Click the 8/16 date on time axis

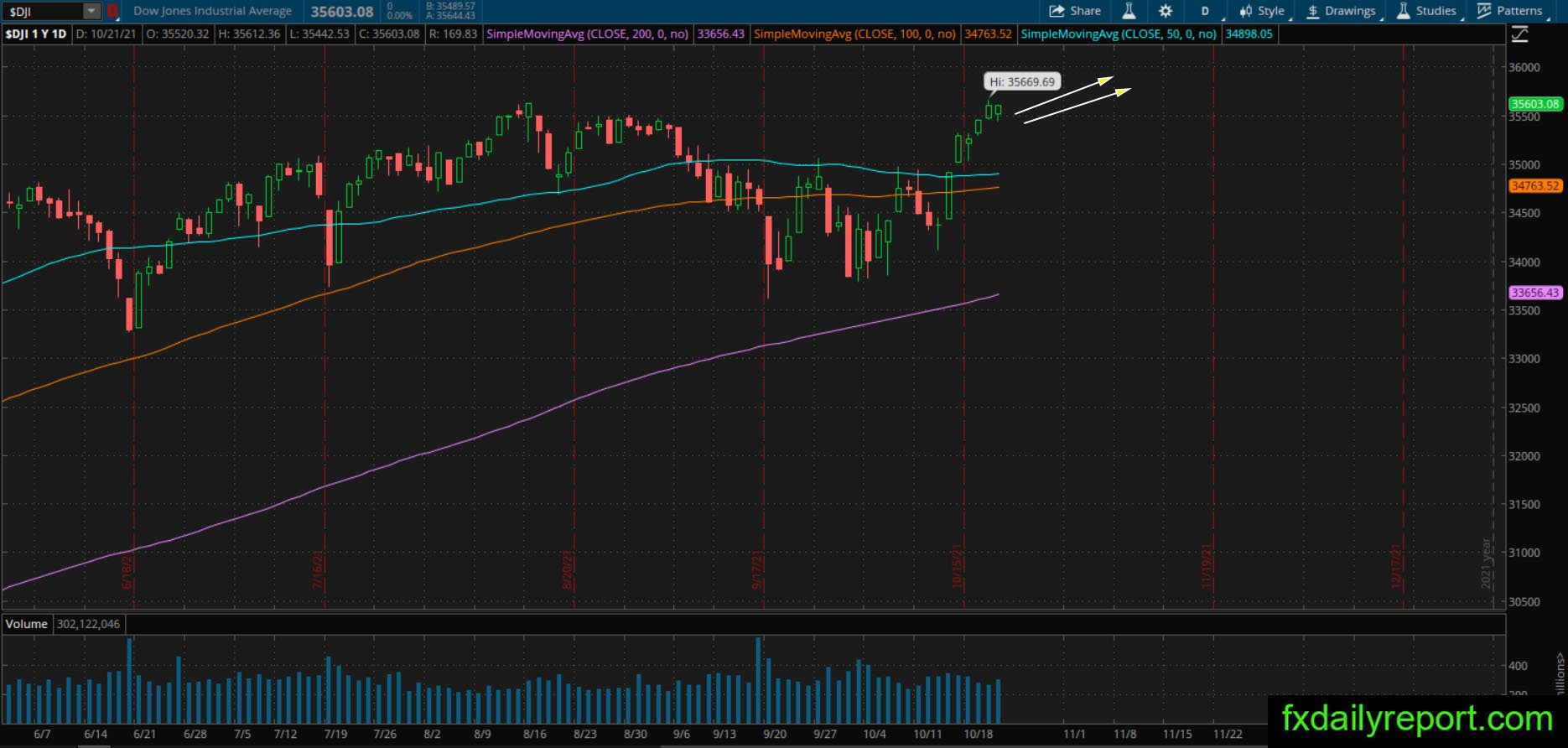[x=534, y=734]
